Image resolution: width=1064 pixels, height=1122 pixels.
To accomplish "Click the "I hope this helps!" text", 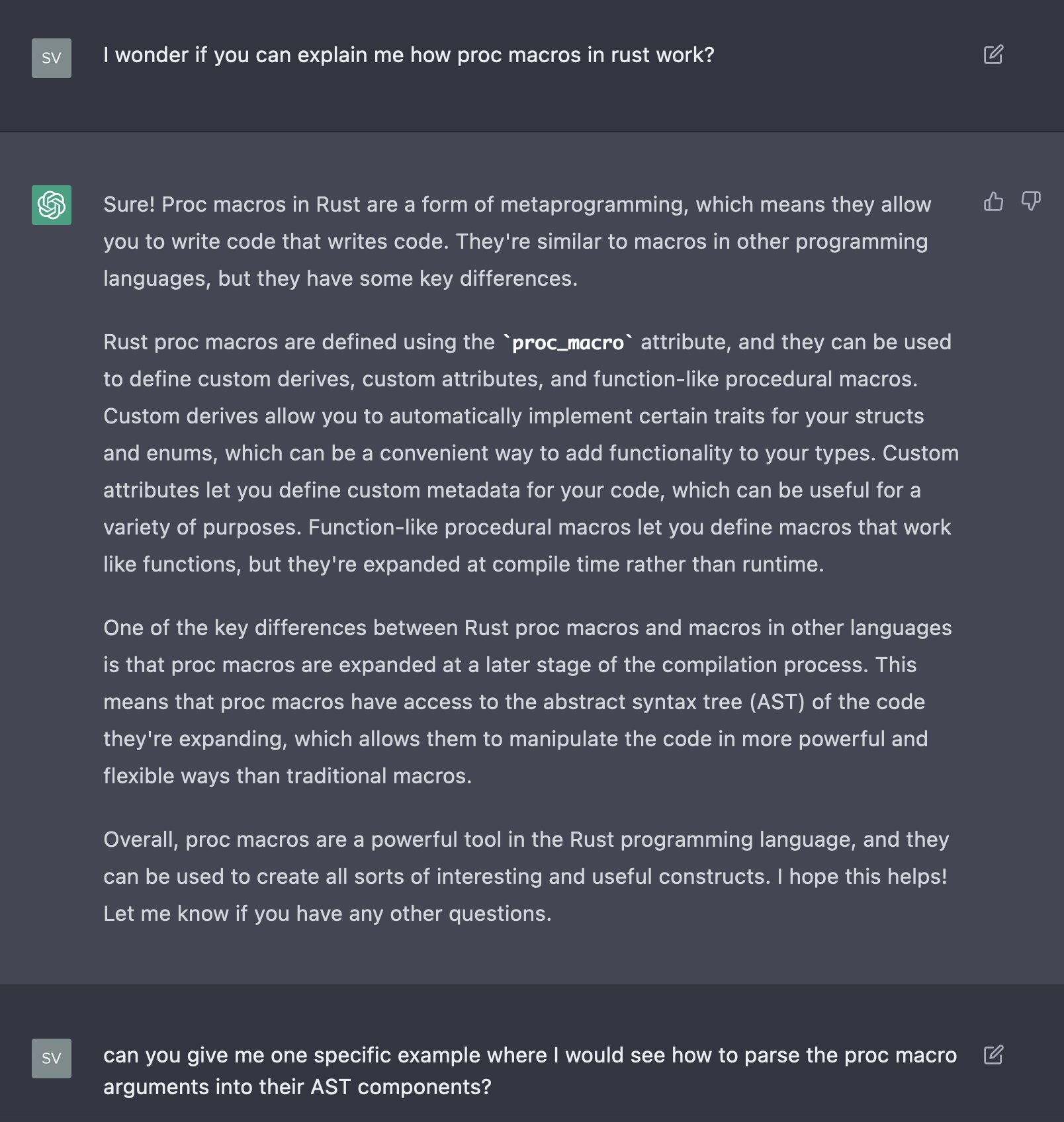I will [x=862, y=877].
